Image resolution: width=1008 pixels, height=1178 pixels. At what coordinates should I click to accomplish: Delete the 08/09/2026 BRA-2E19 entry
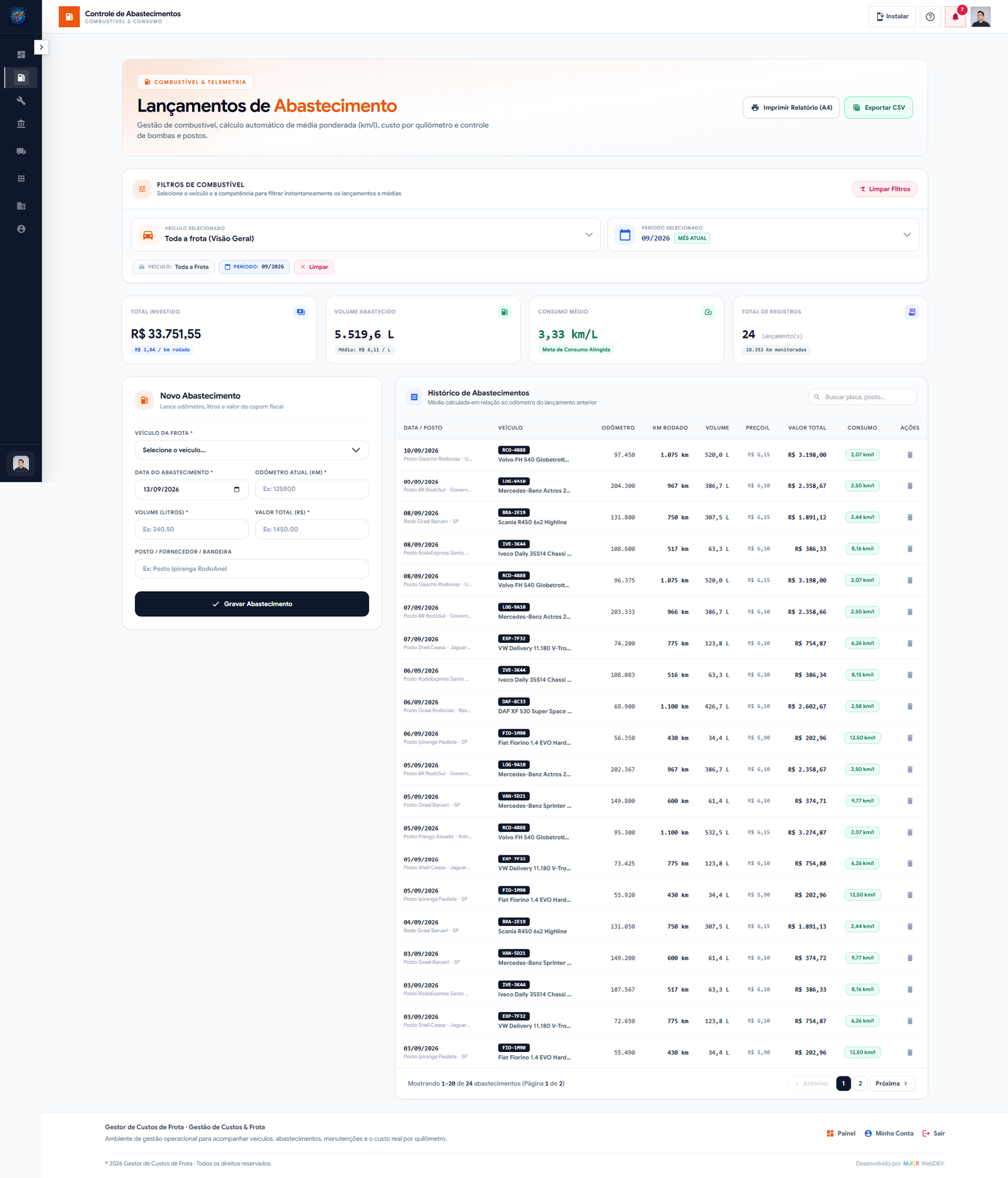(x=910, y=517)
